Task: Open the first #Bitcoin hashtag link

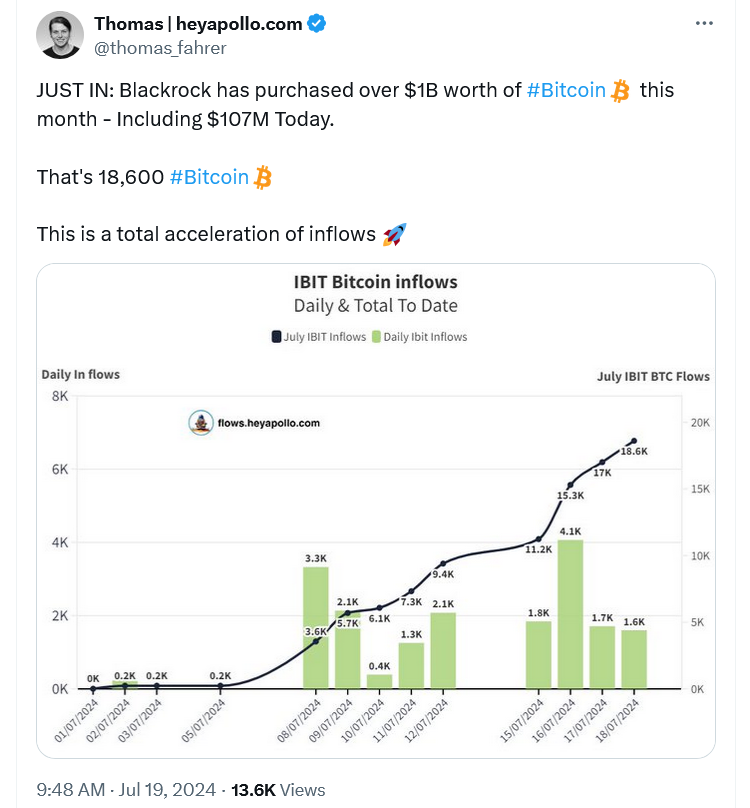Action: [x=566, y=90]
